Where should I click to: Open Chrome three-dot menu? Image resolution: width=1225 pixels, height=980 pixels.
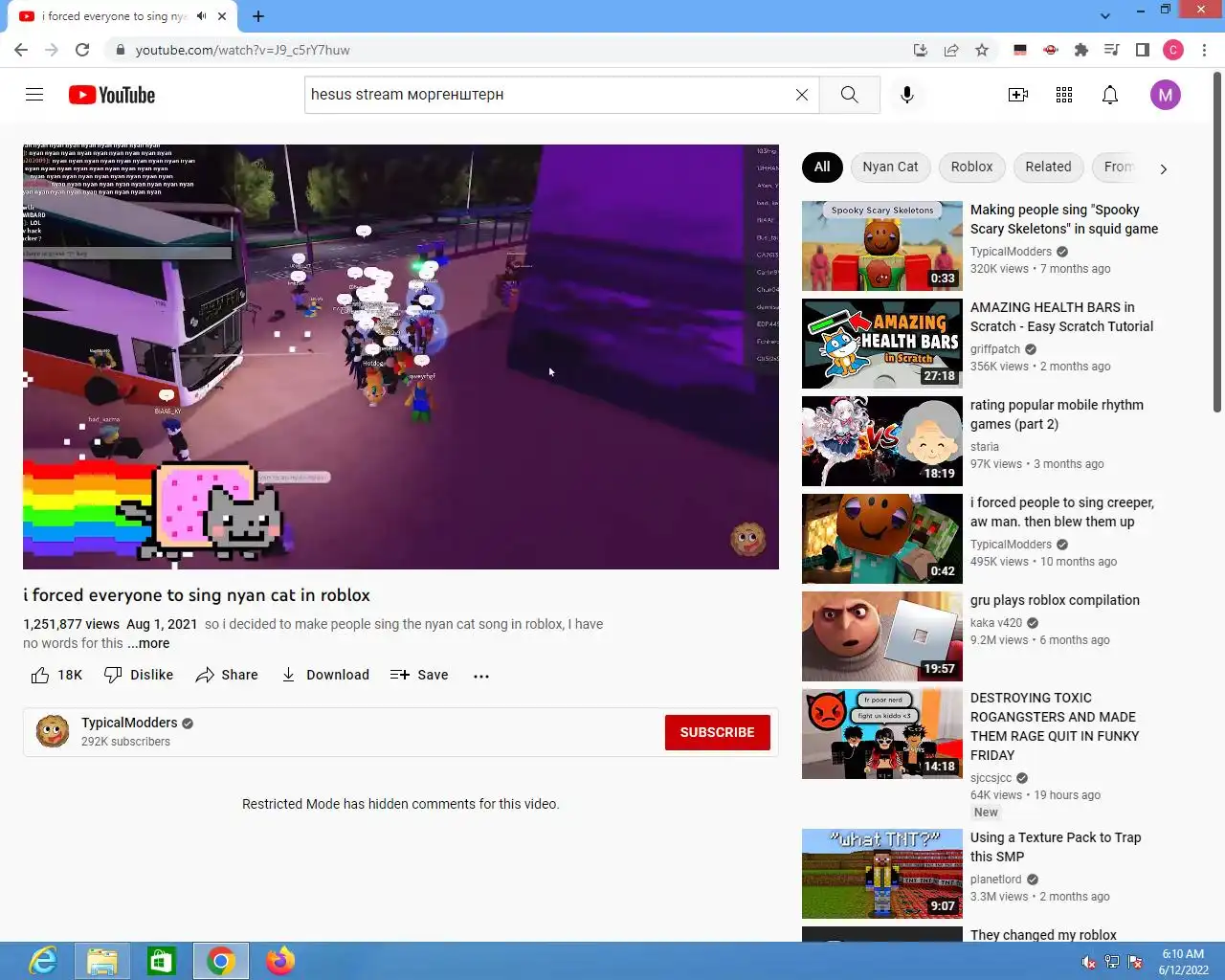pos(1205,50)
